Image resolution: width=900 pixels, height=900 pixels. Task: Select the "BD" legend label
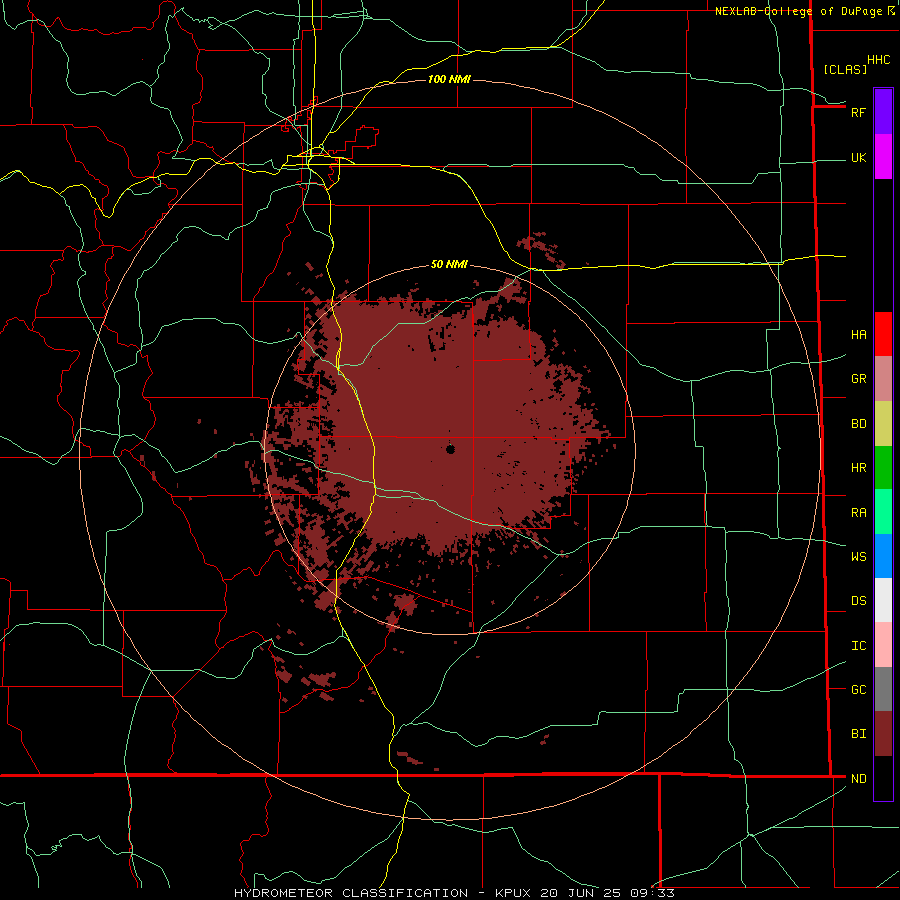click(x=858, y=424)
